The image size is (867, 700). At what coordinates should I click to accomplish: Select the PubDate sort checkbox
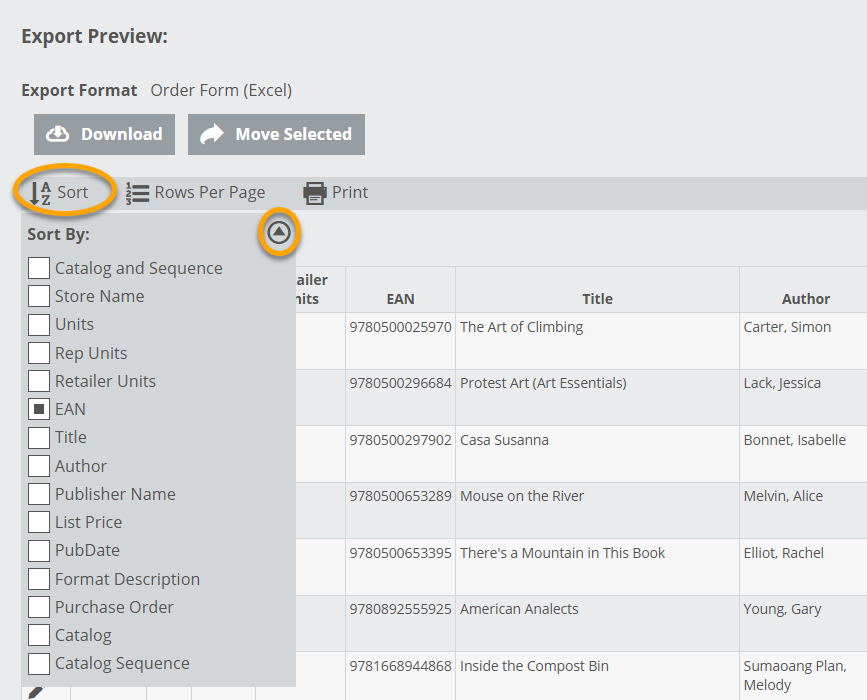[x=39, y=550]
